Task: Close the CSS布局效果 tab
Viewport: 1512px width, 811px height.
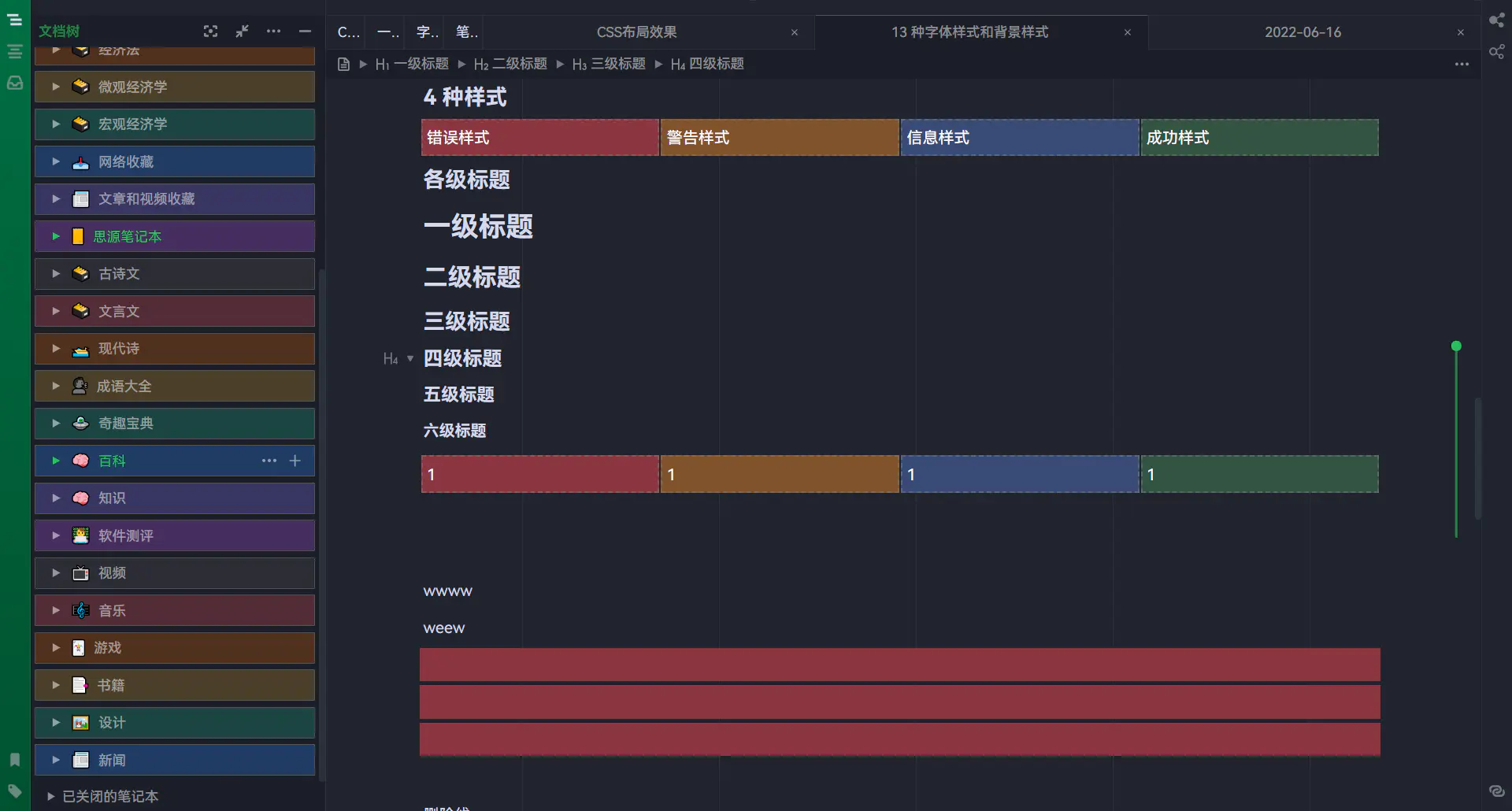Action: coord(795,32)
